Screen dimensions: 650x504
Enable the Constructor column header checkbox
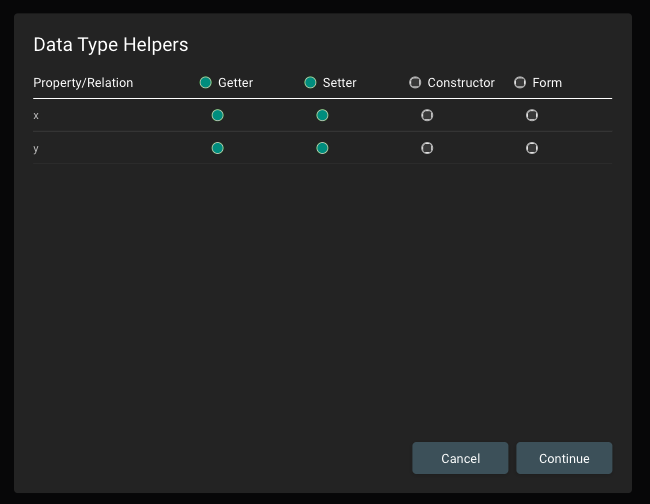click(x=415, y=83)
